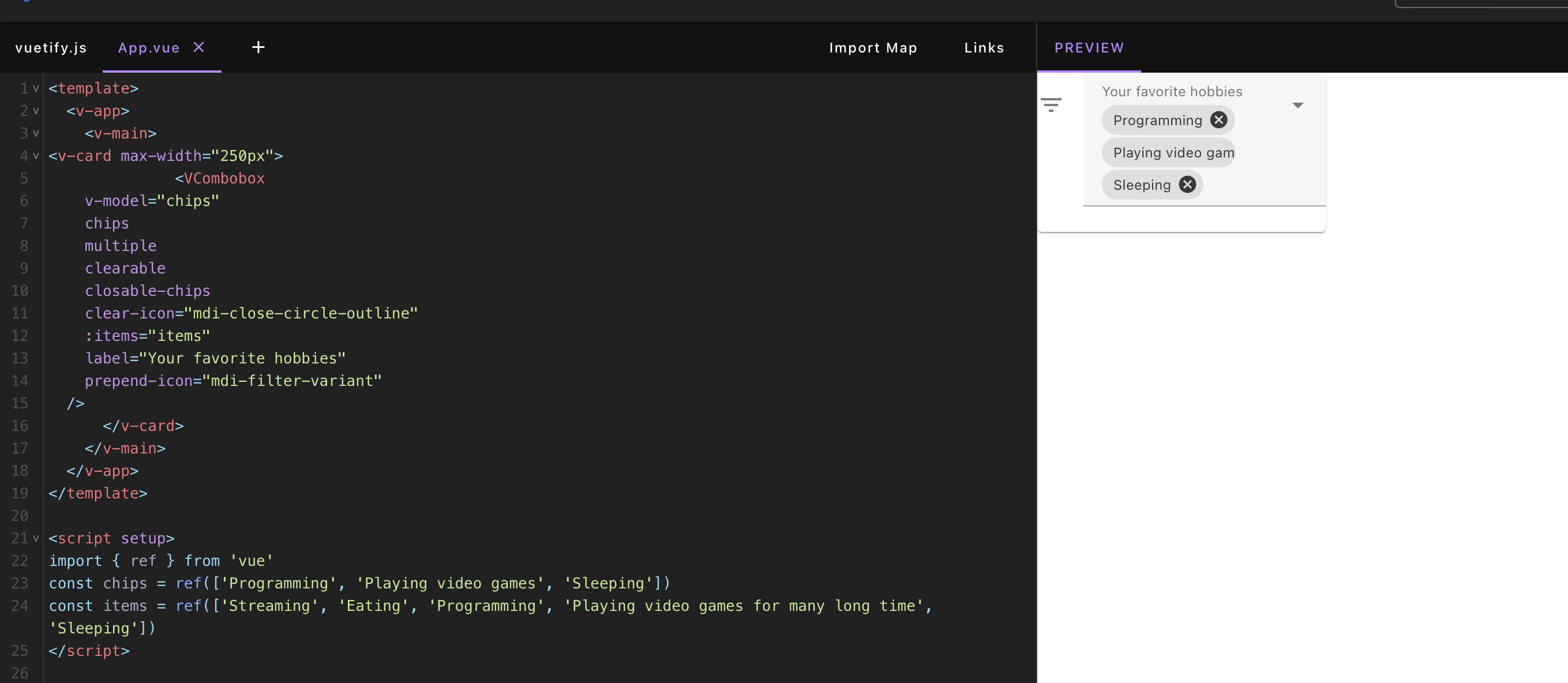Open the Import Map panel
The image size is (1568, 683).
(872, 48)
